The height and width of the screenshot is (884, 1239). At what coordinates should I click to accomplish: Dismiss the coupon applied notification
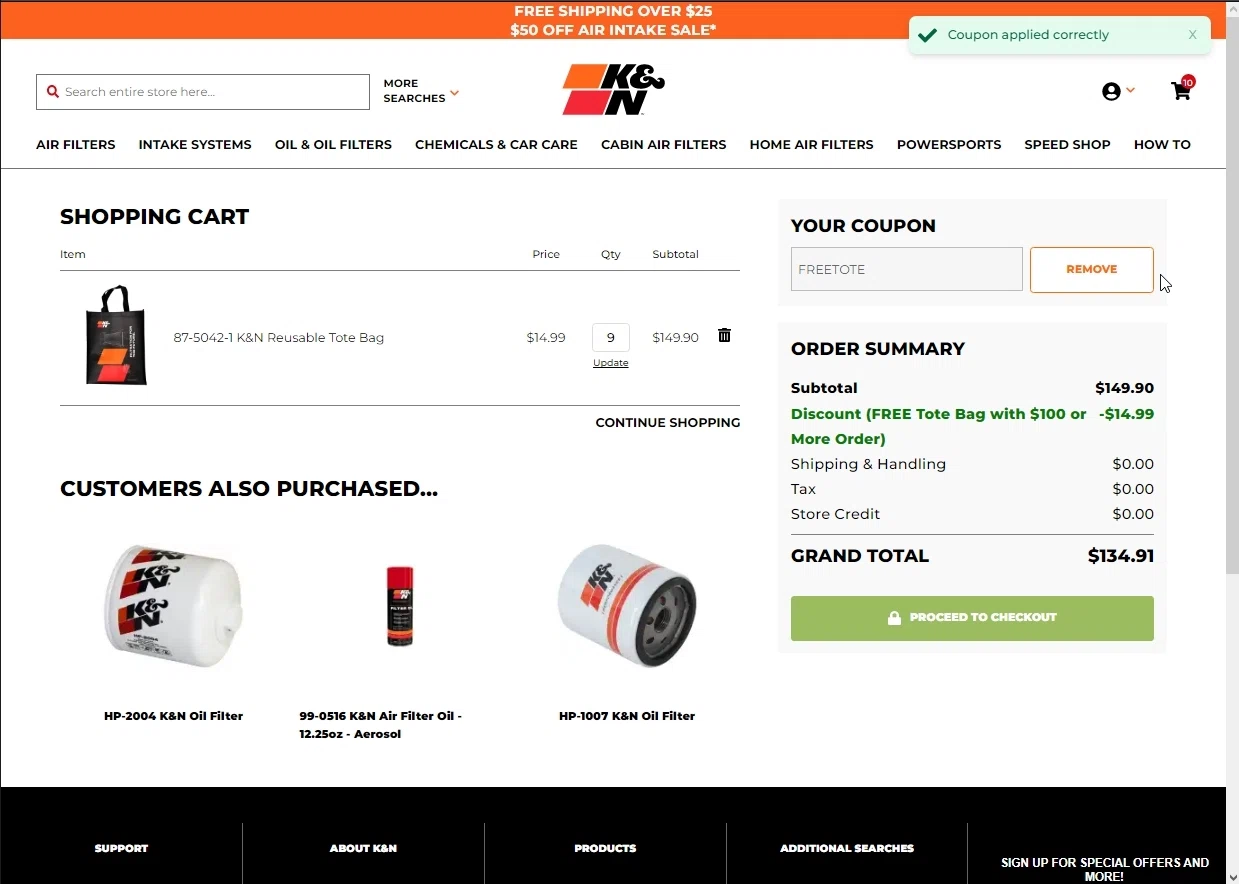[x=1192, y=35]
